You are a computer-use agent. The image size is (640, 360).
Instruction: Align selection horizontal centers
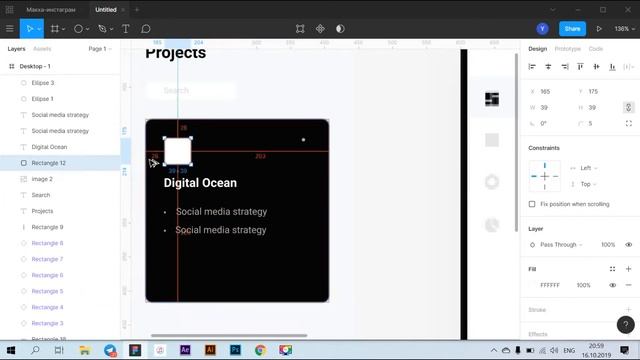(x=548, y=67)
